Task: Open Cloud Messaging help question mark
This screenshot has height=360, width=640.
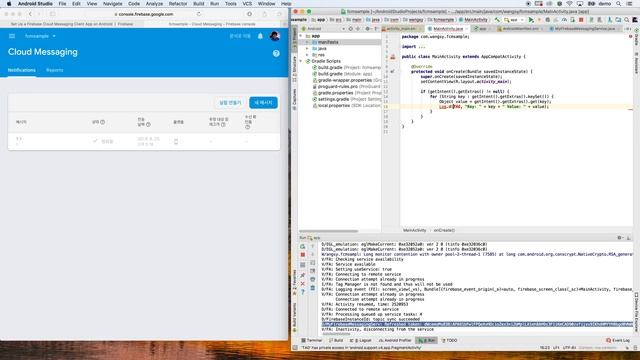Action: (276, 53)
